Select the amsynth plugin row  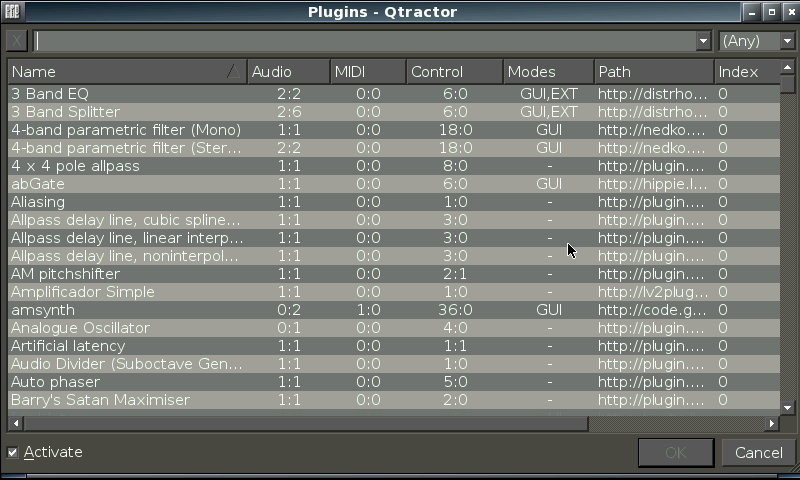[393, 310]
